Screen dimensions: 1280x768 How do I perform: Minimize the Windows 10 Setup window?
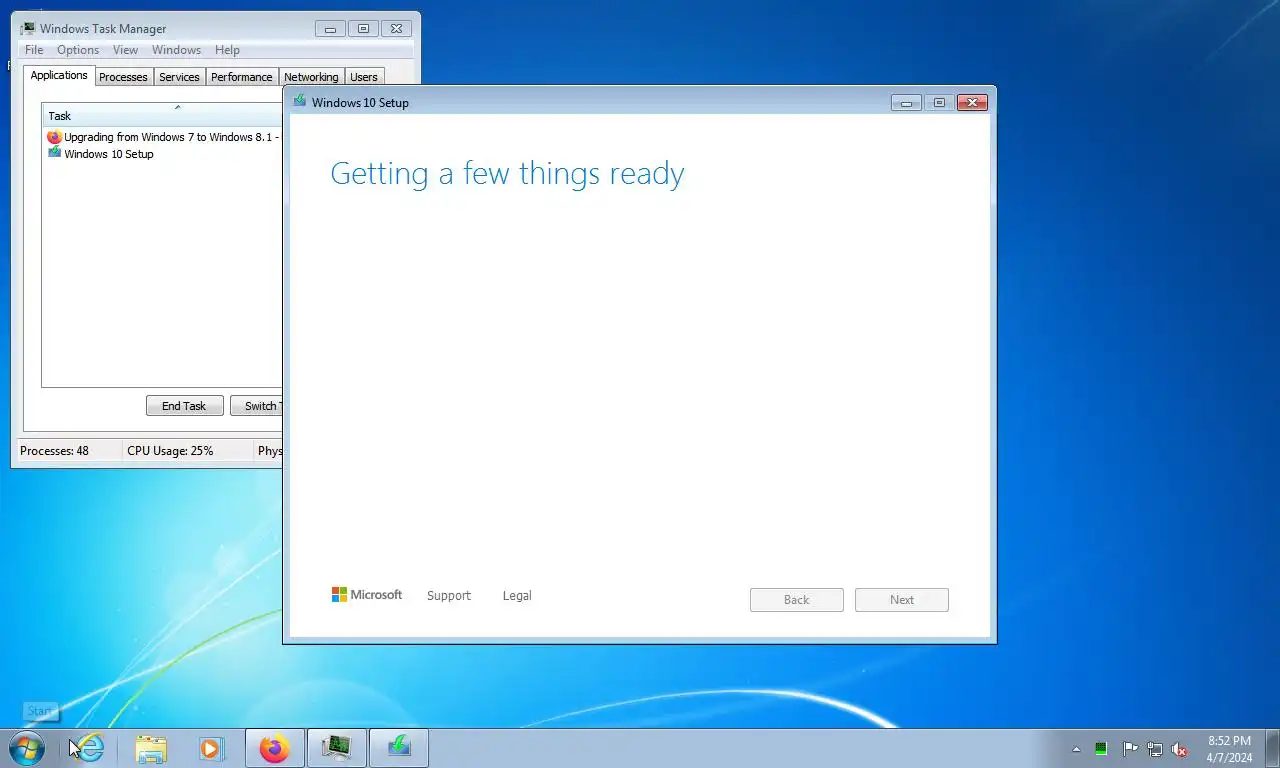click(906, 102)
